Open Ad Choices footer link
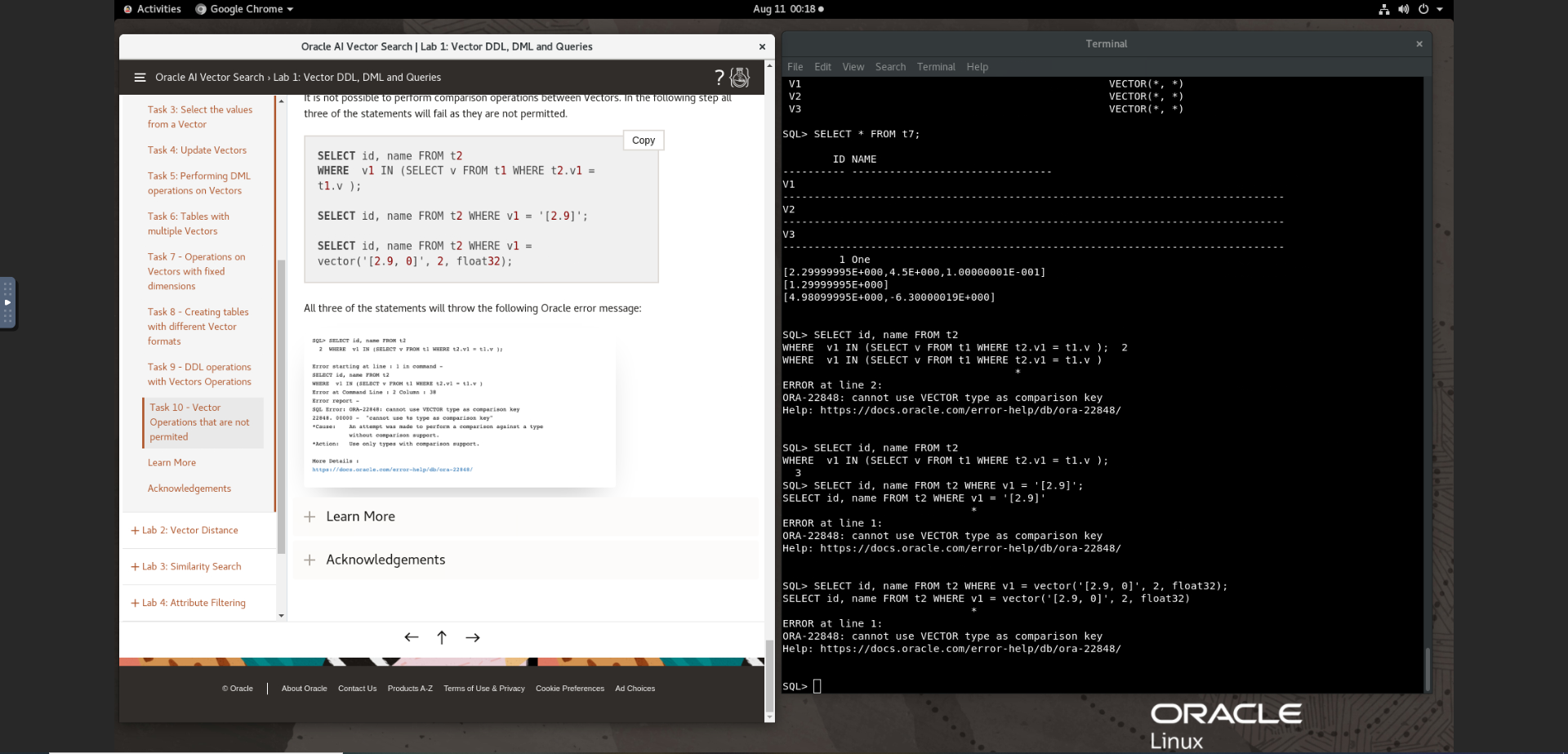 click(635, 689)
